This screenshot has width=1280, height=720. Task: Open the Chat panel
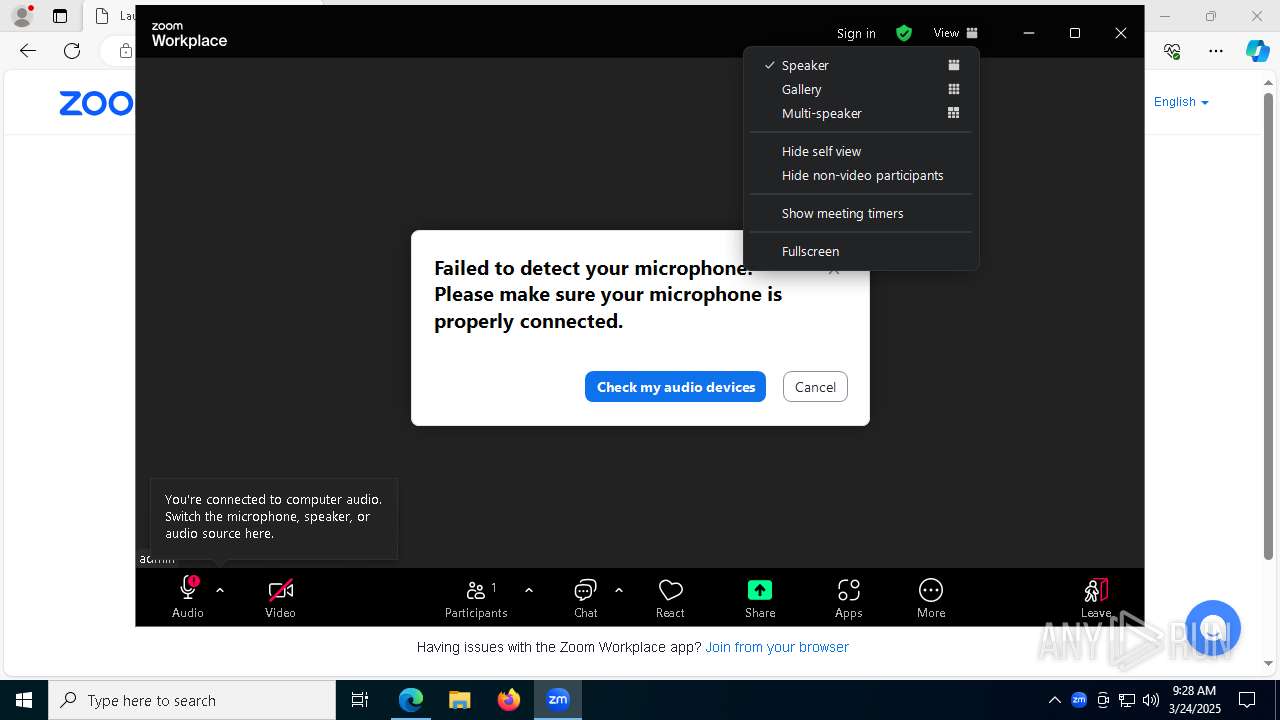(586, 598)
